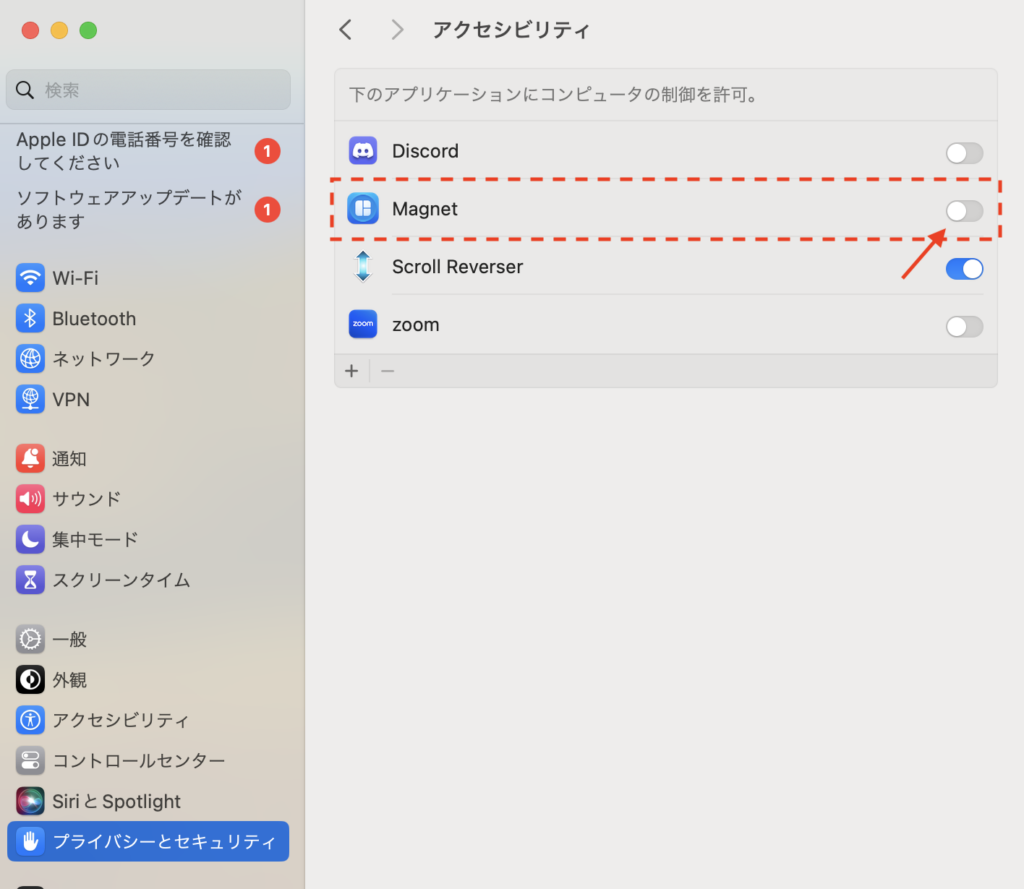Select プライバシーとセキュリティ in the sidebar
The height and width of the screenshot is (889, 1024).
(148, 841)
